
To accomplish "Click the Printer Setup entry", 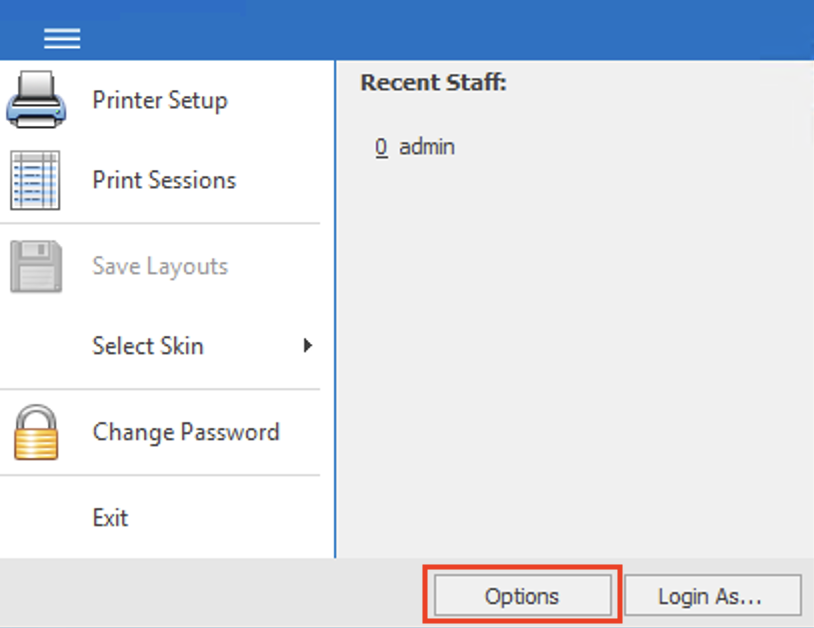I will (159, 100).
